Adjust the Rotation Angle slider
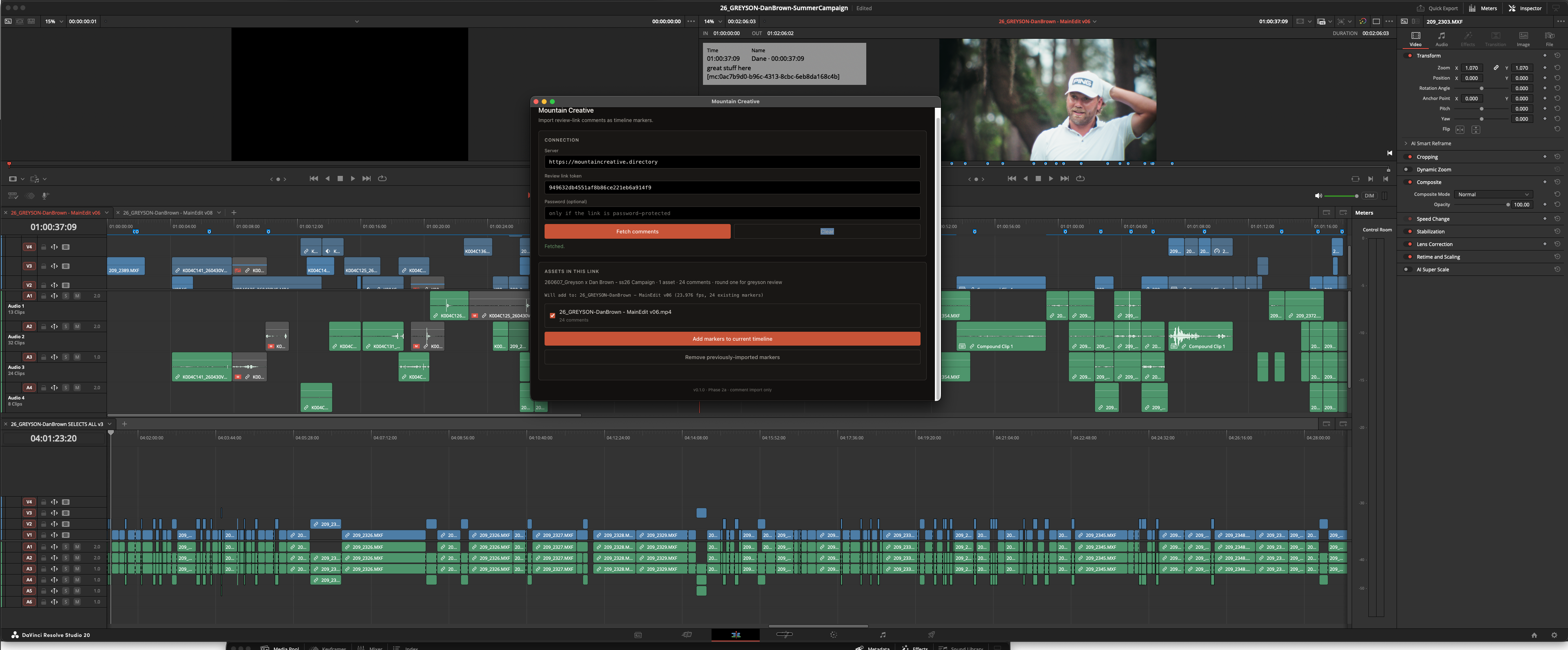 [1481, 88]
